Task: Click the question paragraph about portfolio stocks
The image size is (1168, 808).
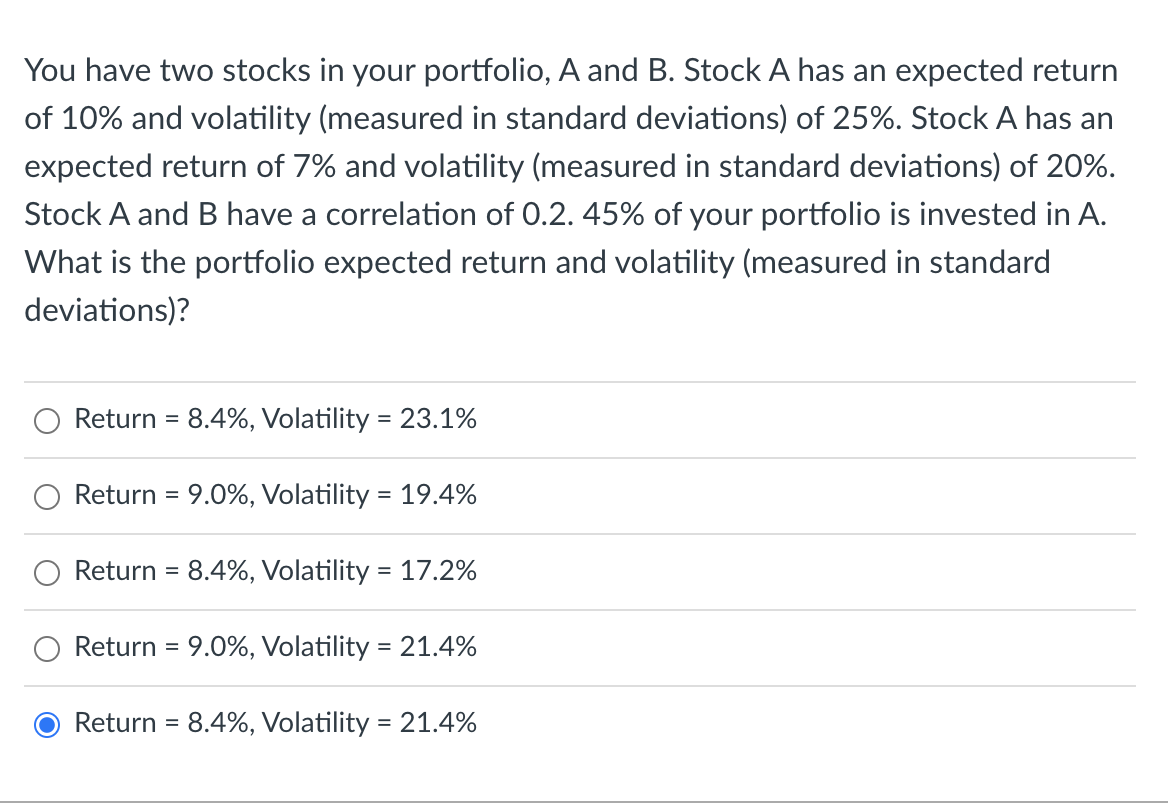Action: (570, 190)
